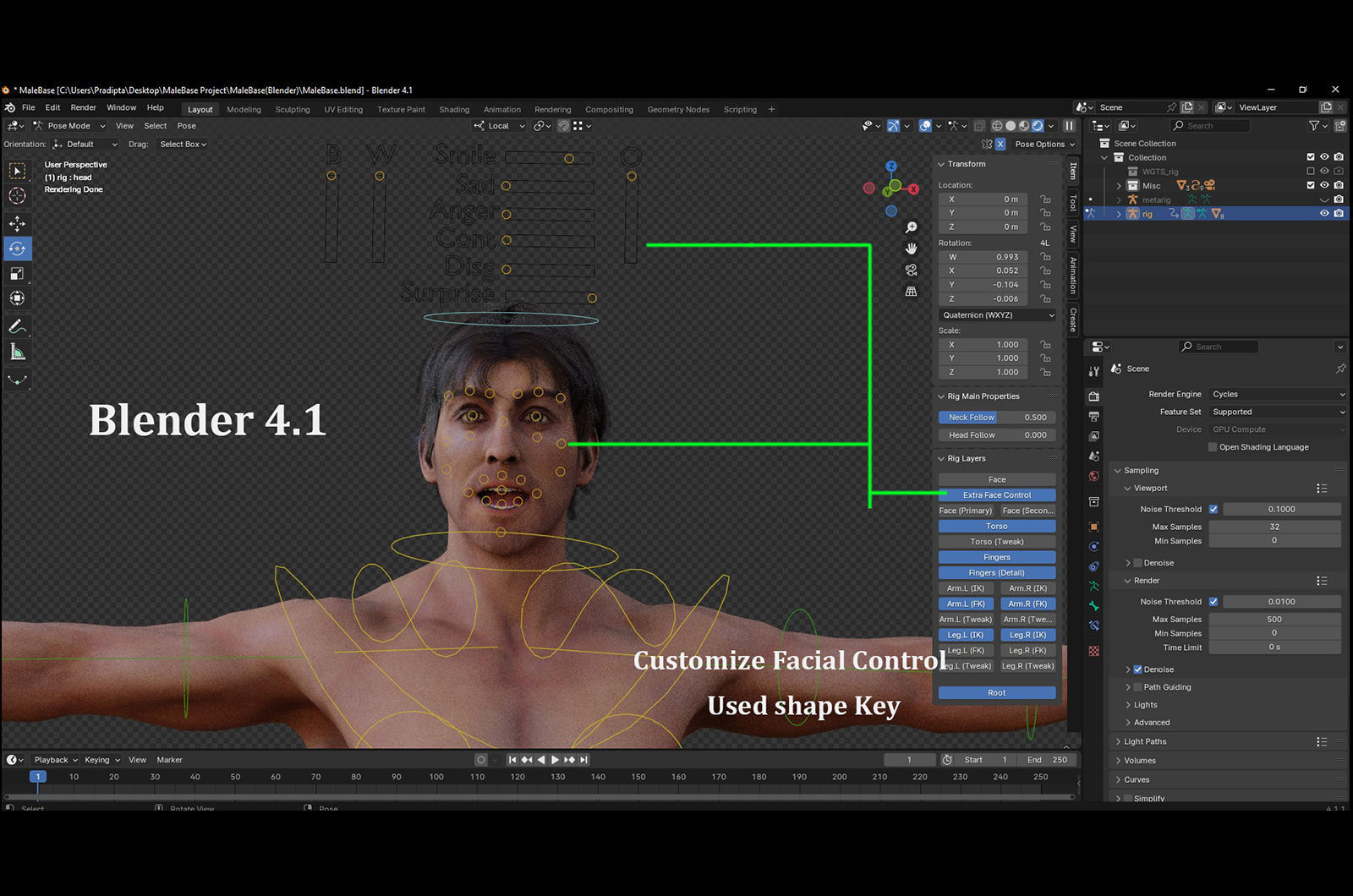The image size is (1353, 896).
Task: Activate the Cursor tool in toolbar
Action: [17, 195]
